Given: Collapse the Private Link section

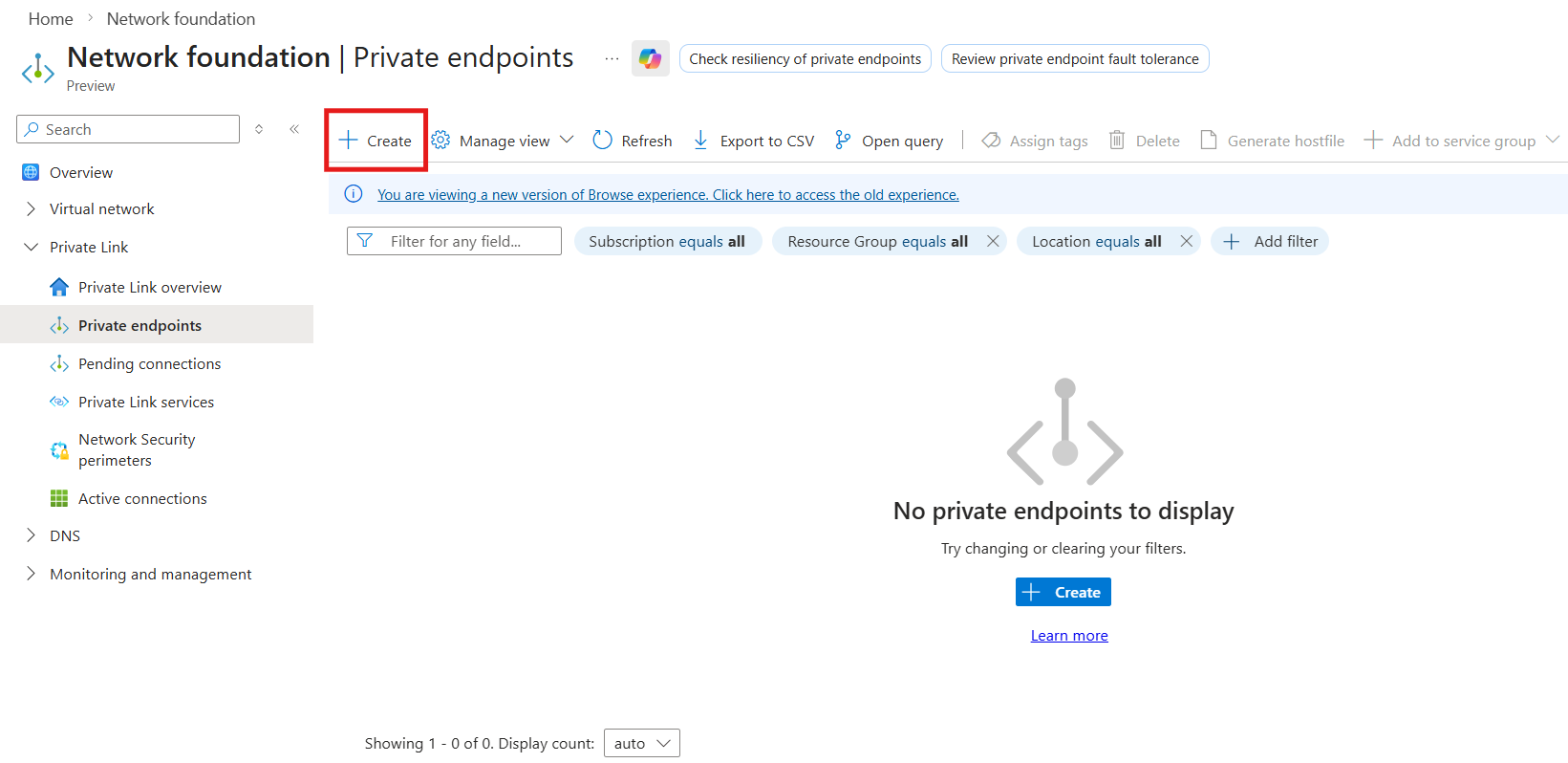Looking at the screenshot, I should (31, 247).
